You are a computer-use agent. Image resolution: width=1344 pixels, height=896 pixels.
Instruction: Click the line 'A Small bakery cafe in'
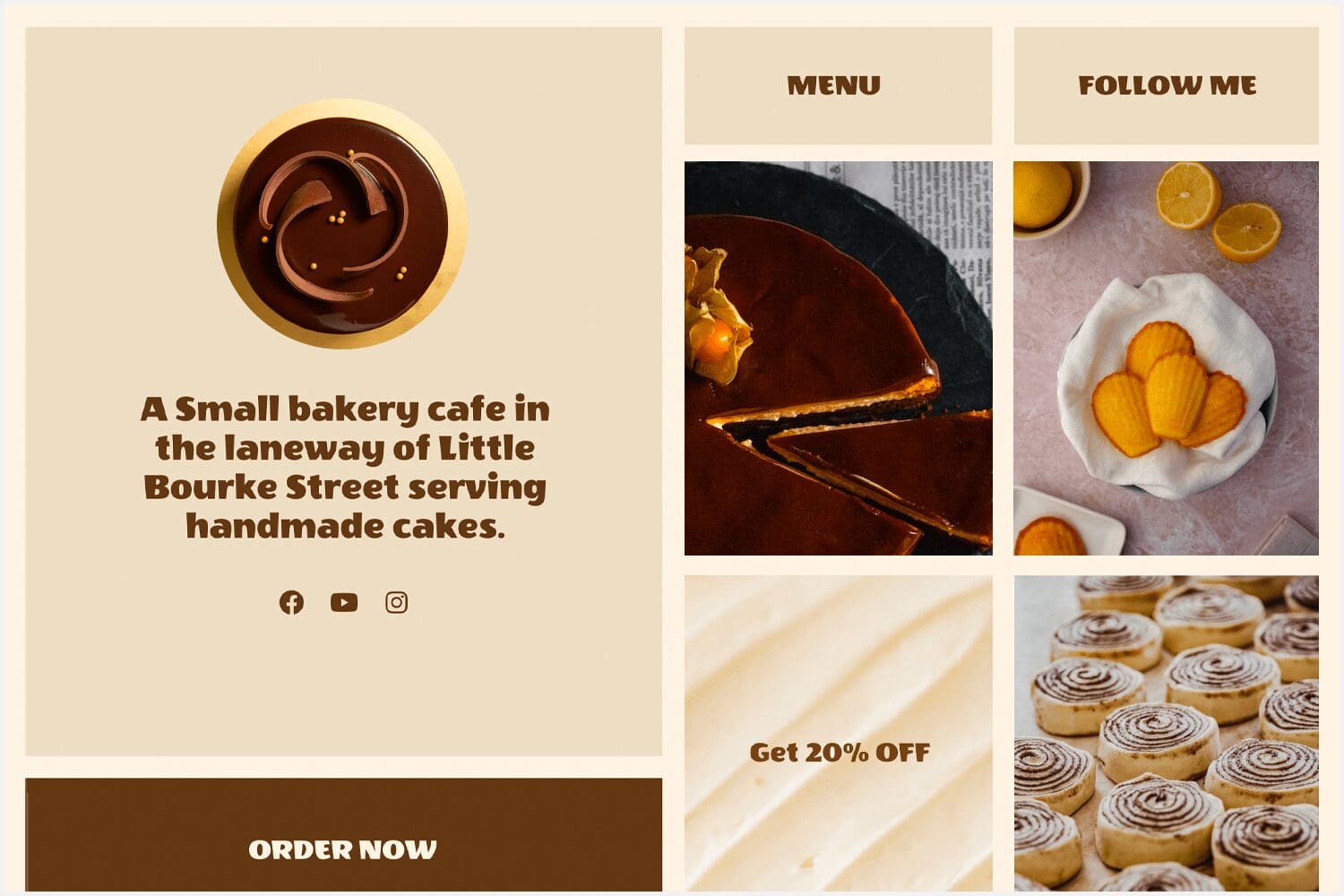[x=345, y=409]
